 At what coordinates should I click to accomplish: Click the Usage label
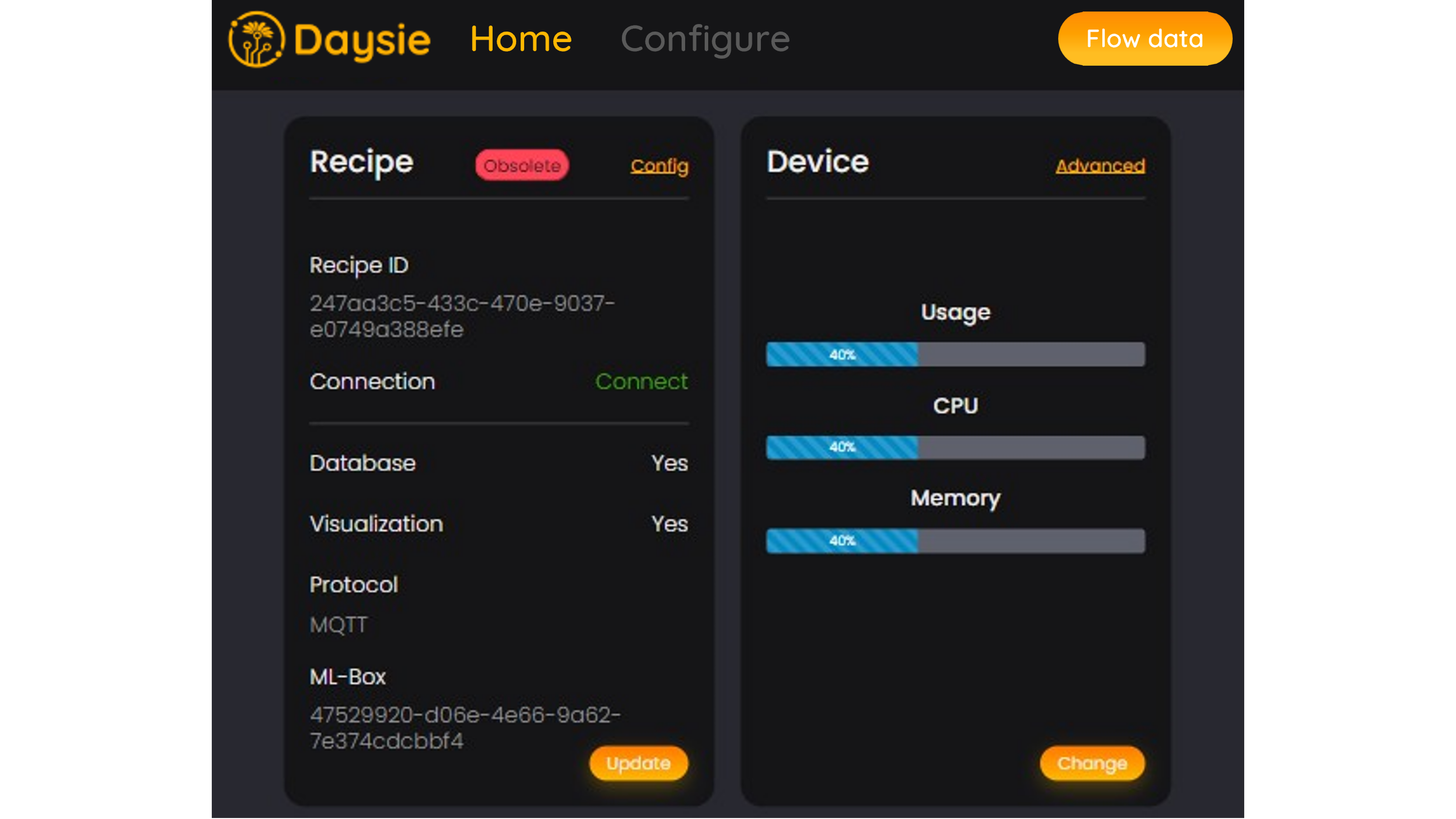tap(955, 313)
